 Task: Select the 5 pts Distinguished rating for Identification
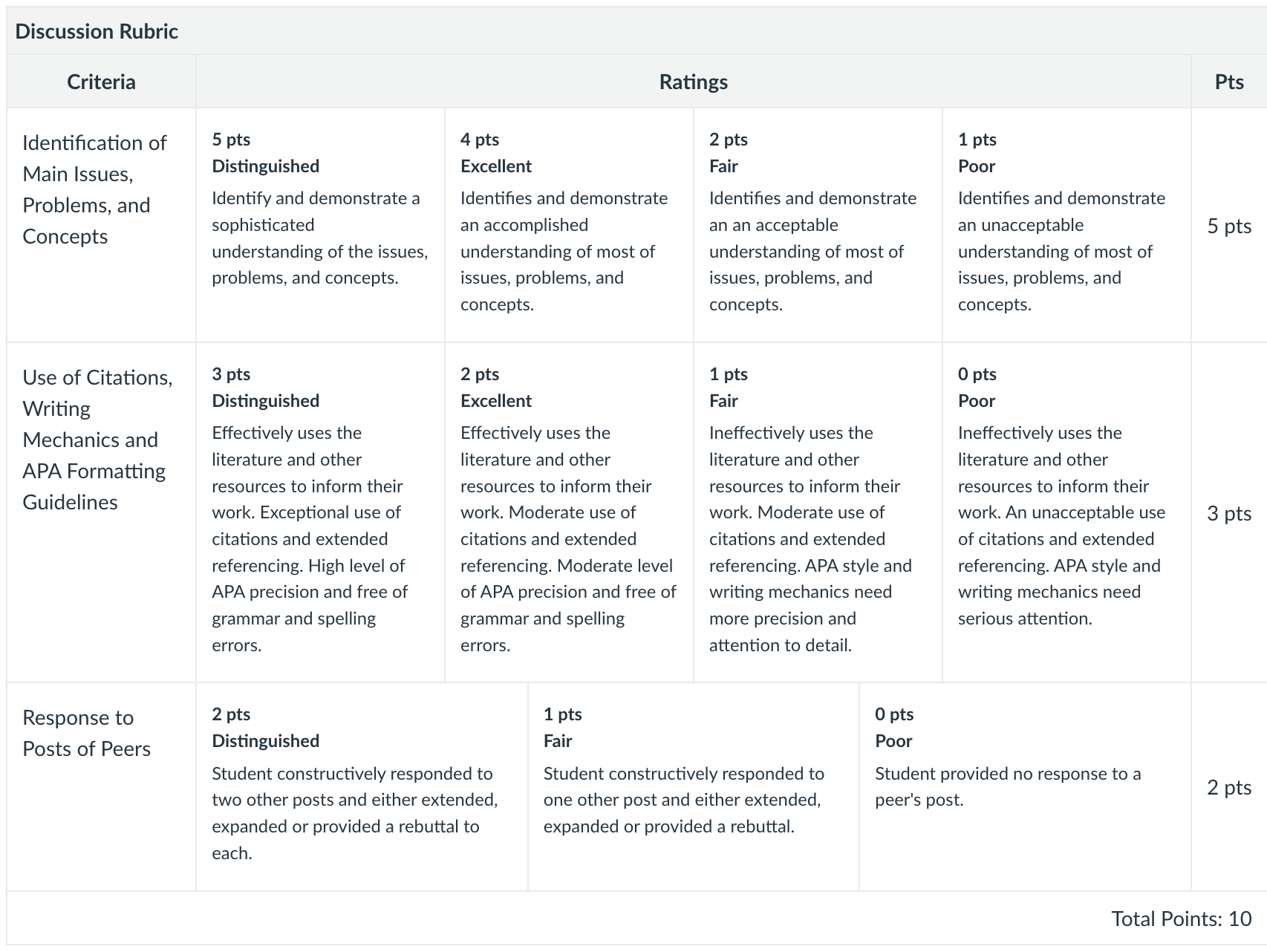[320, 225]
